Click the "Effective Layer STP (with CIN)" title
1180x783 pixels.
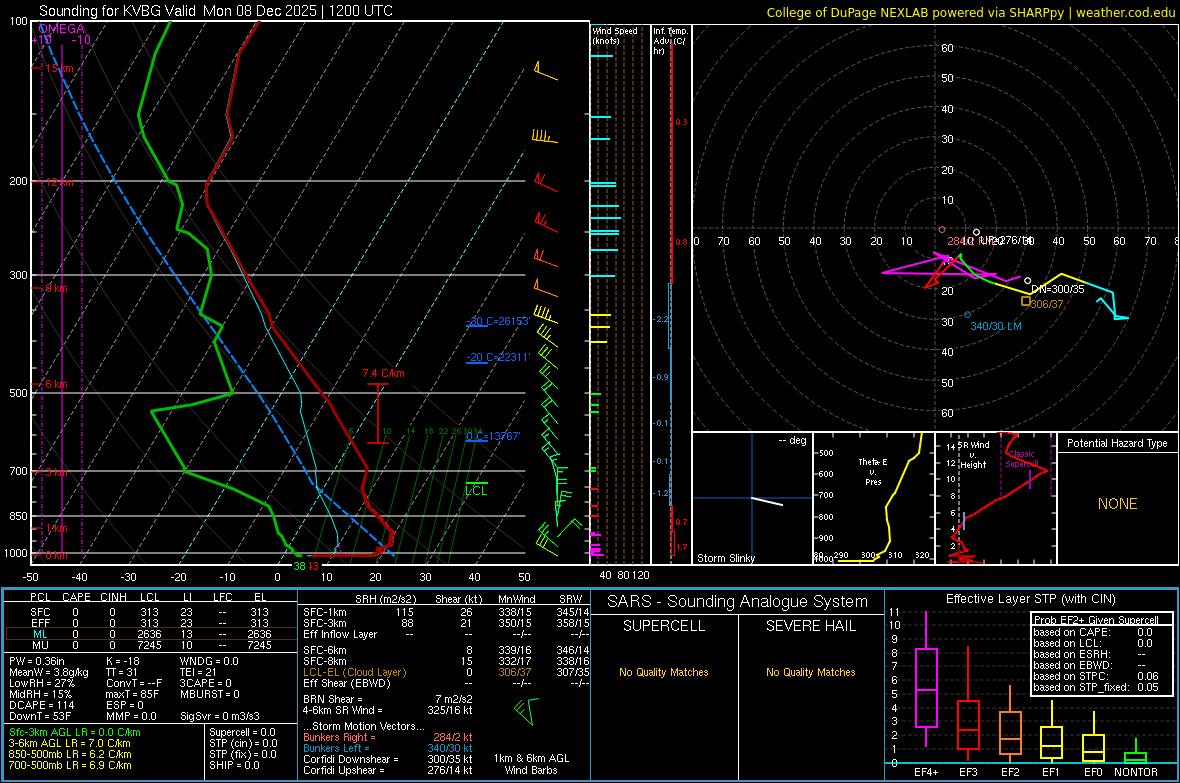[1030, 599]
